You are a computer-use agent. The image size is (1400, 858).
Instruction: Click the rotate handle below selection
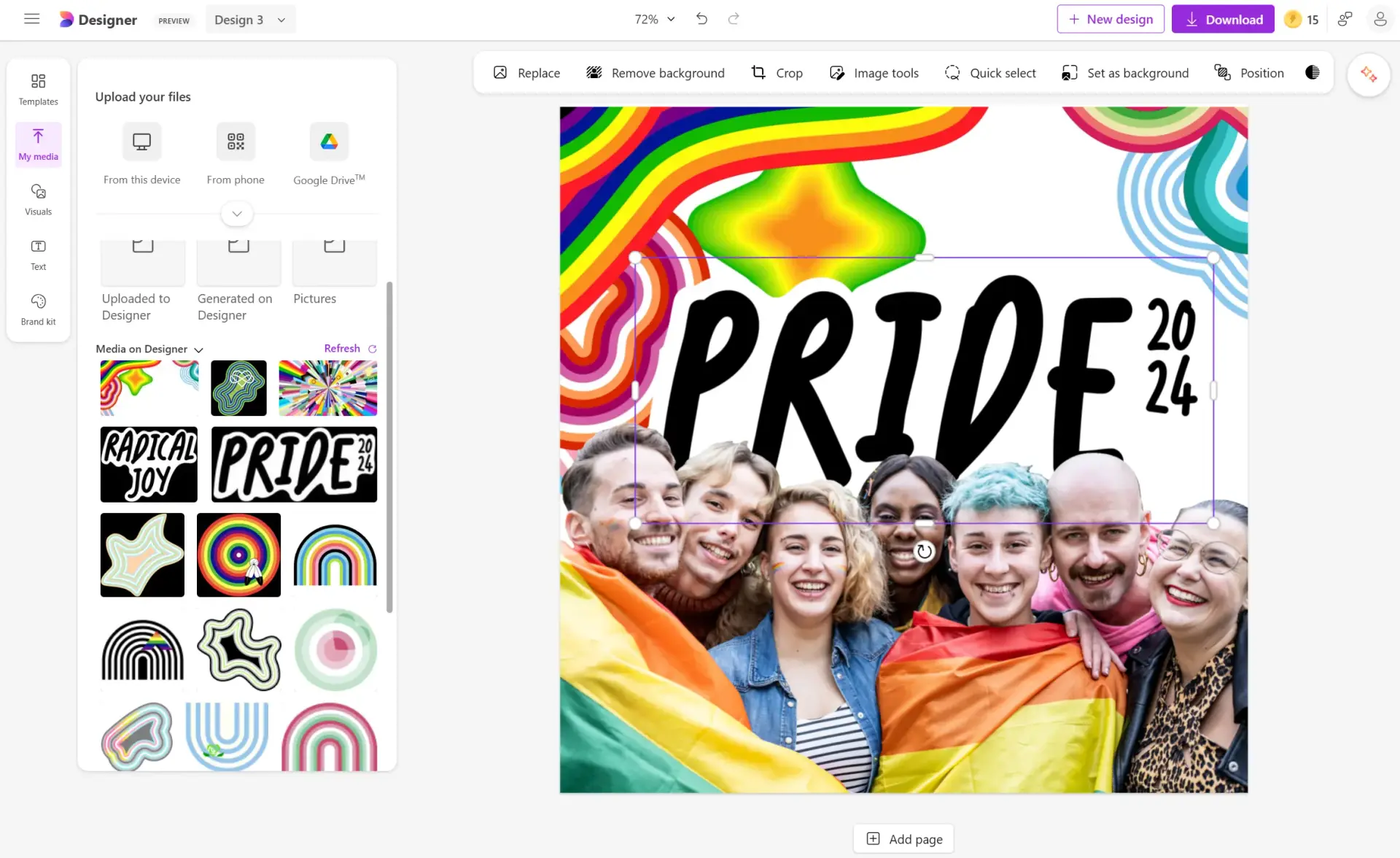(x=924, y=551)
